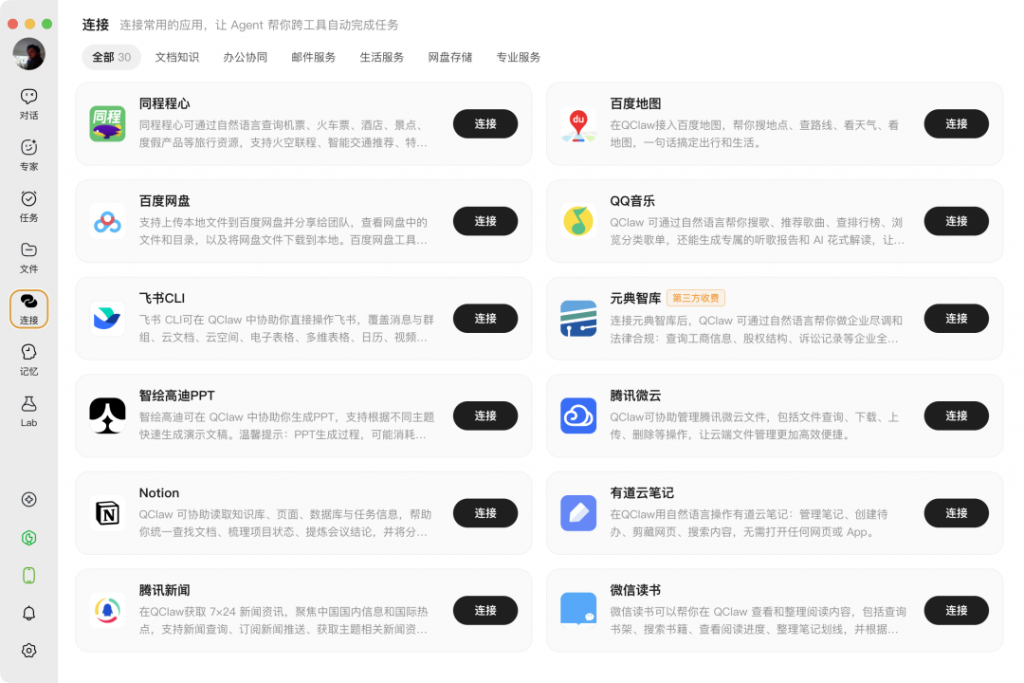Click the QQ音乐 title text
The width and height of the screenshot is (1024, 683).
click(632, 201)
